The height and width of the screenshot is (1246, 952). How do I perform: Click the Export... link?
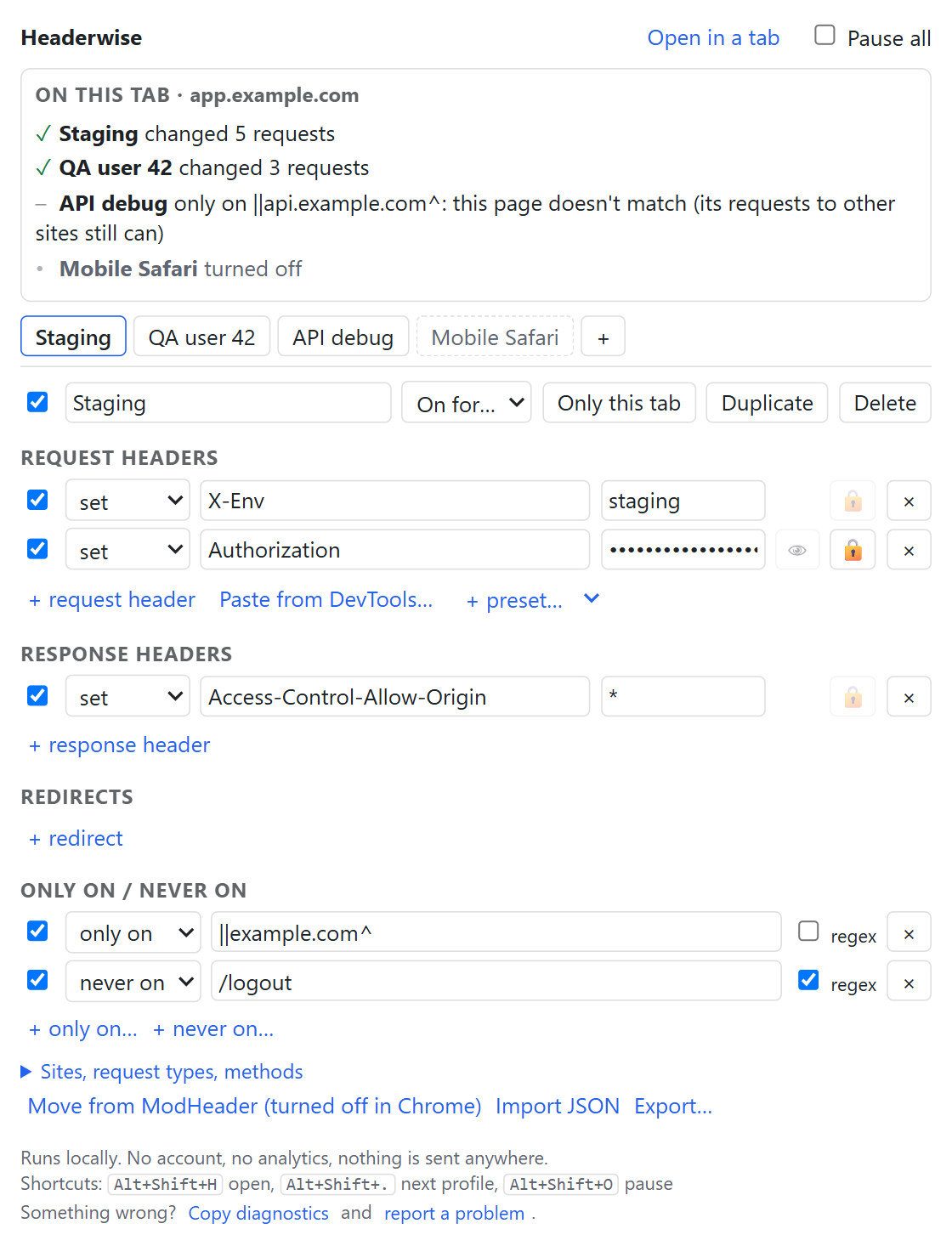point(673,1106)
